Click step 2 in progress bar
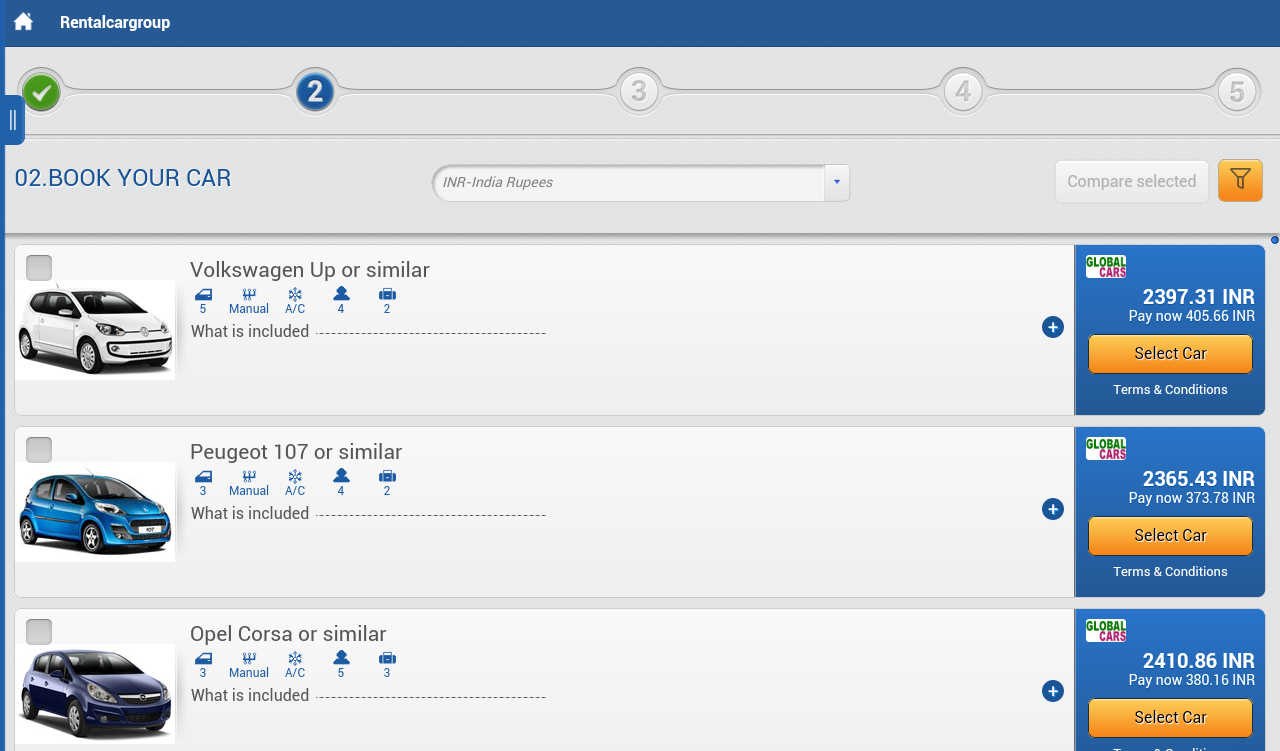Image resolution: width=1280 pixels, height=751 pixels. (315, 93)
